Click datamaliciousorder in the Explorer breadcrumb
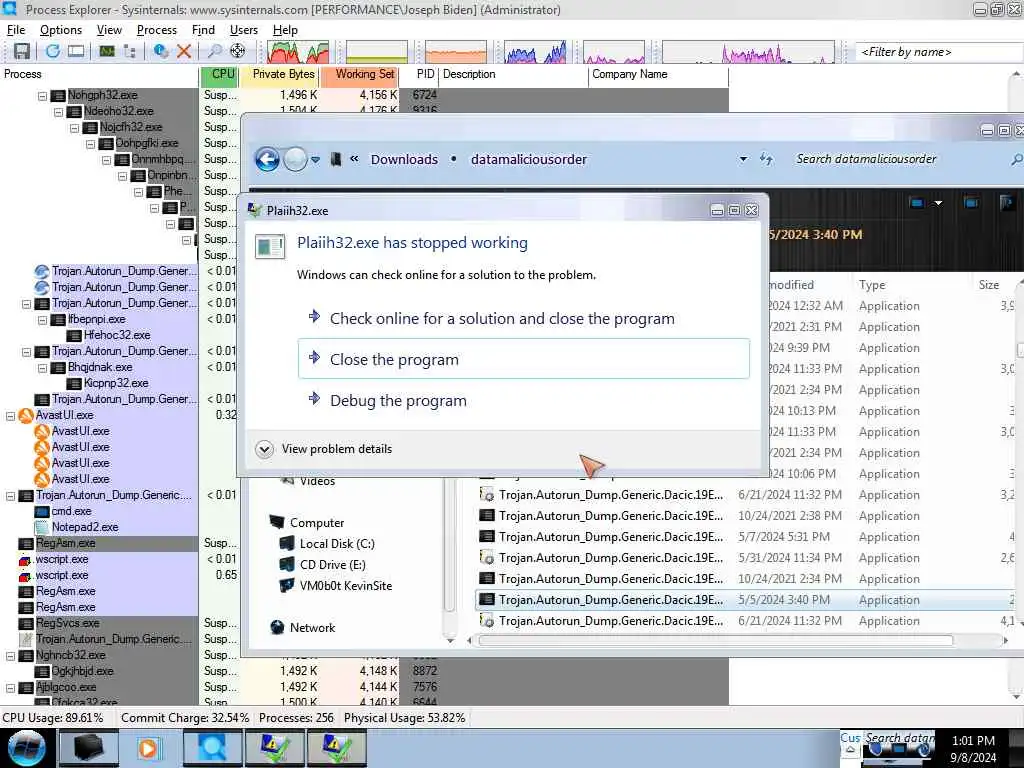This screenshot has width=1024, height=768. click(529, 159)
